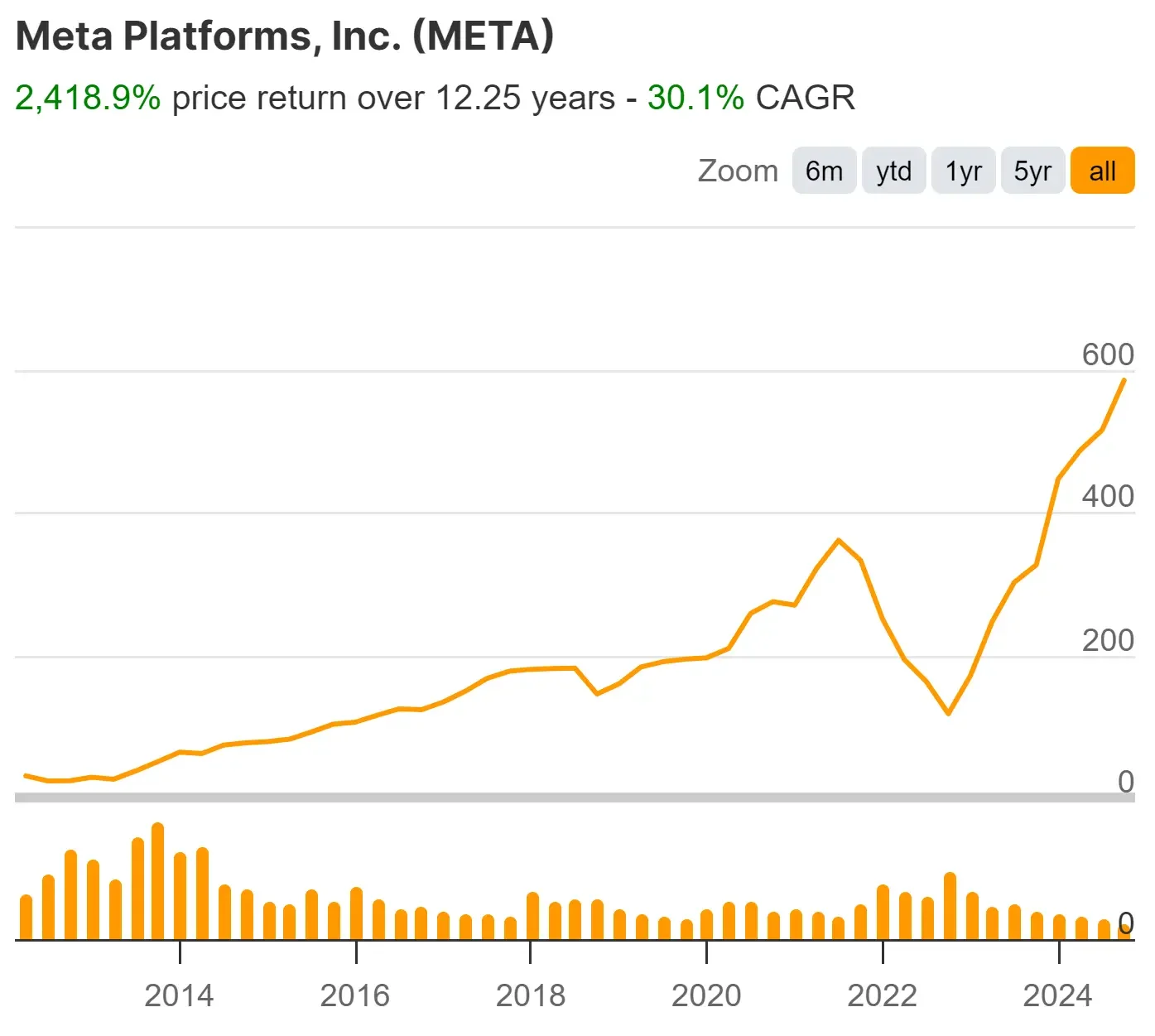Click the 30.1% CAGR value

pyautogui.click(x=695, y=98)
